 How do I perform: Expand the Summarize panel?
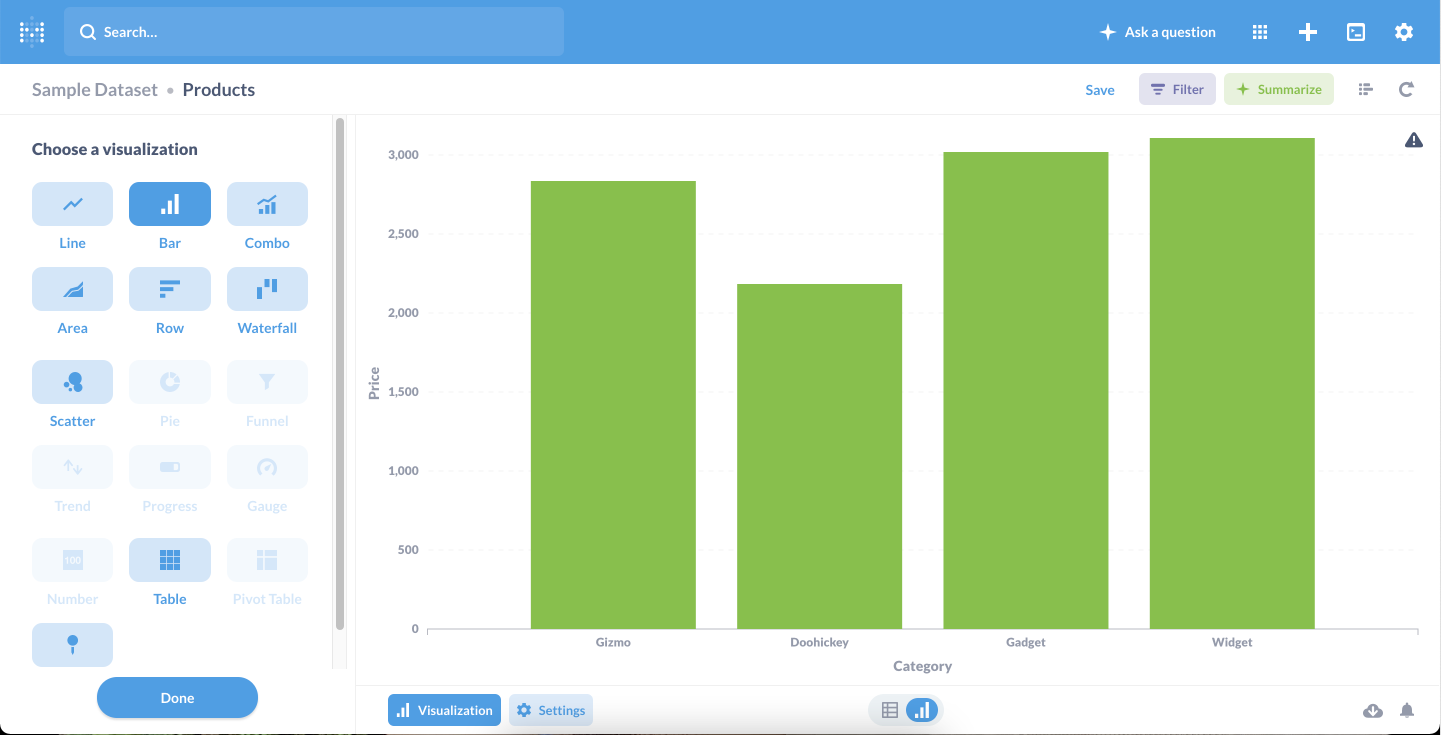tap(1279, 89)
